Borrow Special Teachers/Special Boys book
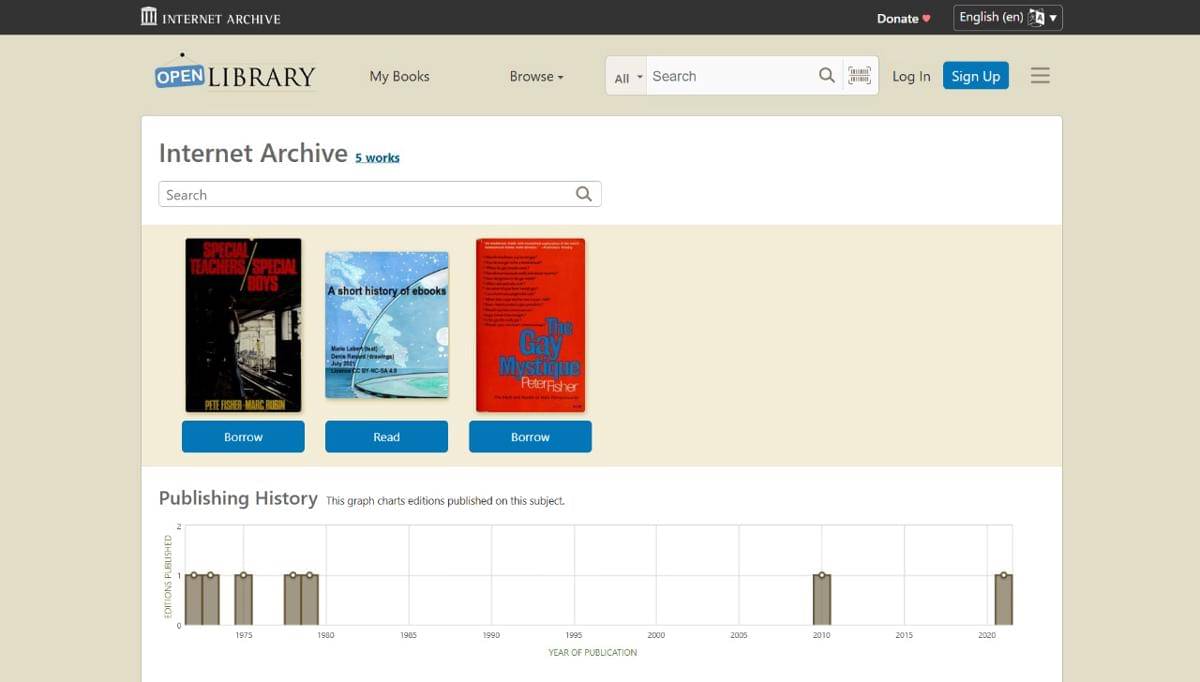The height and width of the screenshot is (682, 1200). tap(243, 437)
